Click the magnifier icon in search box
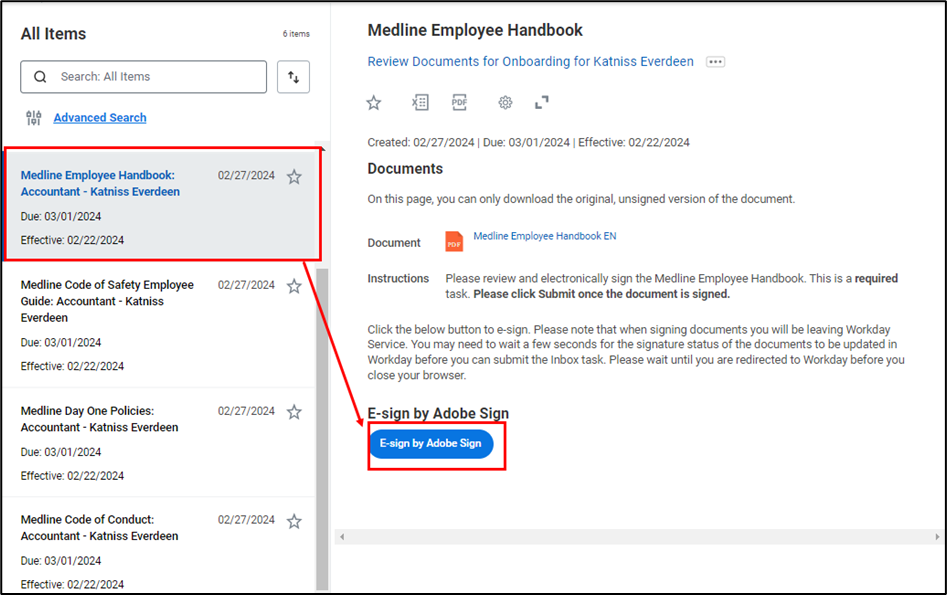Screen dimensions: 947x595 click(x=40, y=77)
